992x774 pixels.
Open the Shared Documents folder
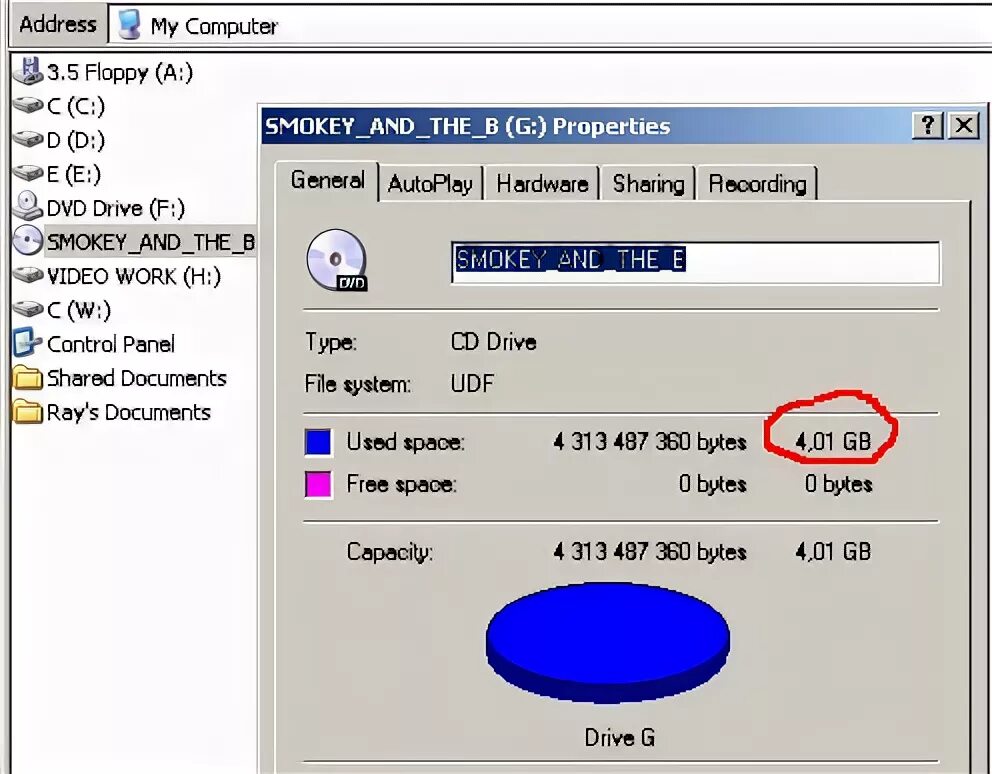tap(137, 378)
